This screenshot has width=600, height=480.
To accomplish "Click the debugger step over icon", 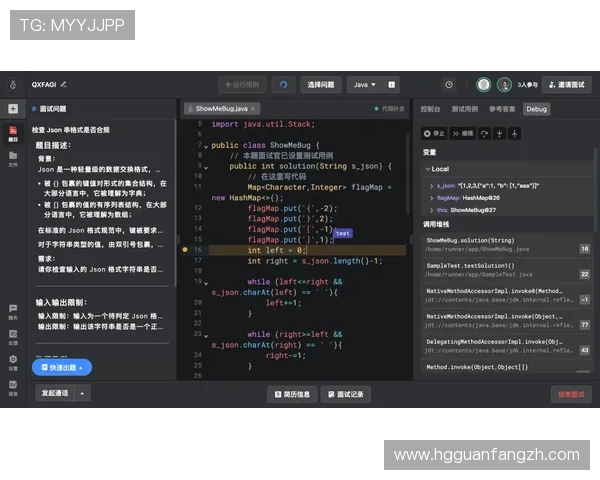I will [x=484, y=134].
